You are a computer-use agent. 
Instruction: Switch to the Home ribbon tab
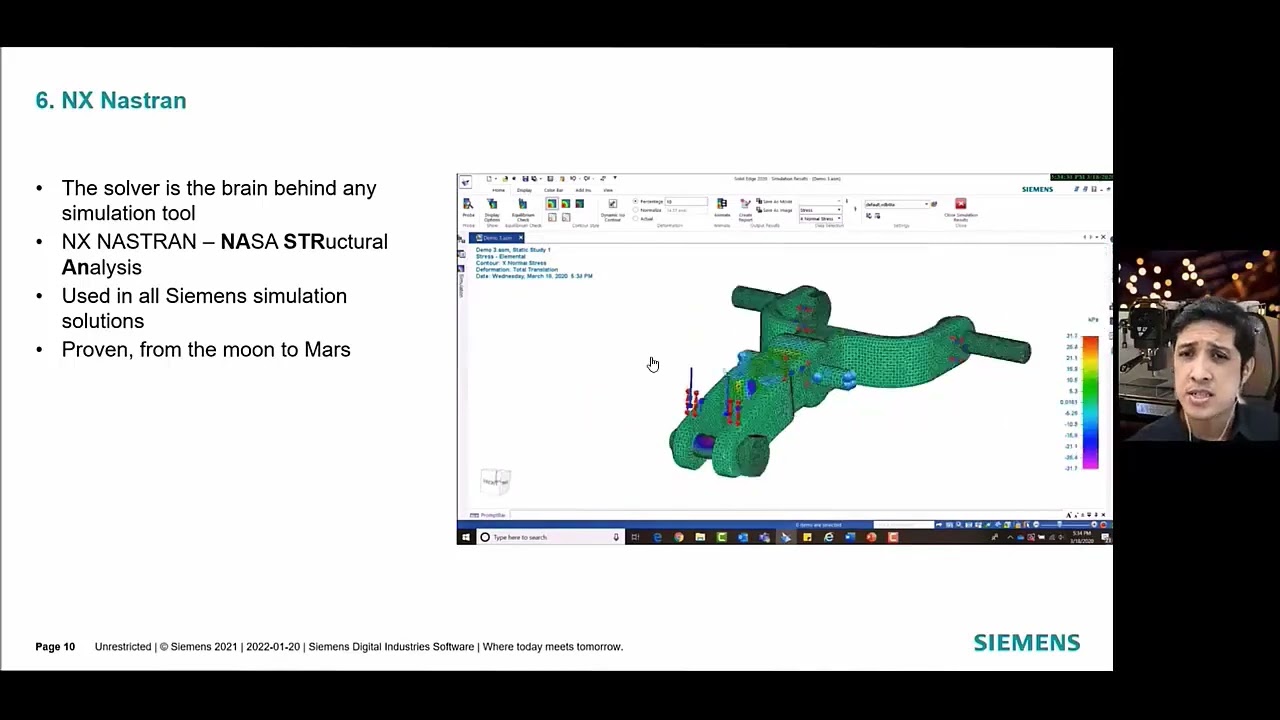click(498, 190)
